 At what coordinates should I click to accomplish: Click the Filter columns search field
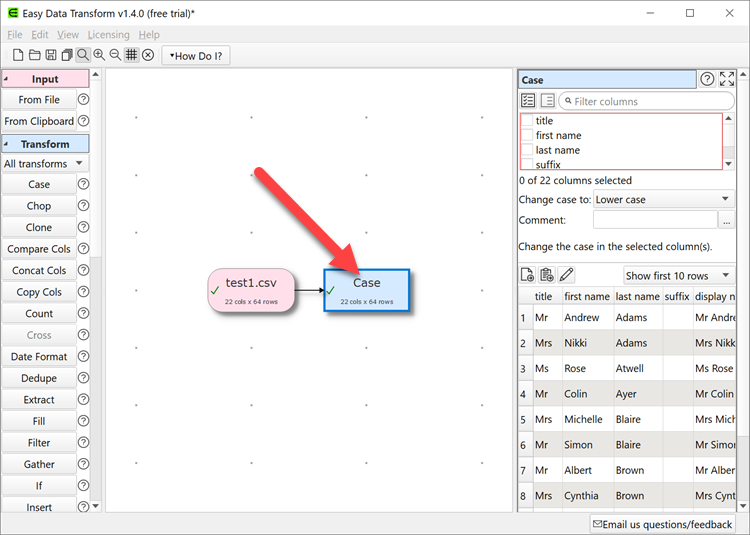tap(650, 101)
